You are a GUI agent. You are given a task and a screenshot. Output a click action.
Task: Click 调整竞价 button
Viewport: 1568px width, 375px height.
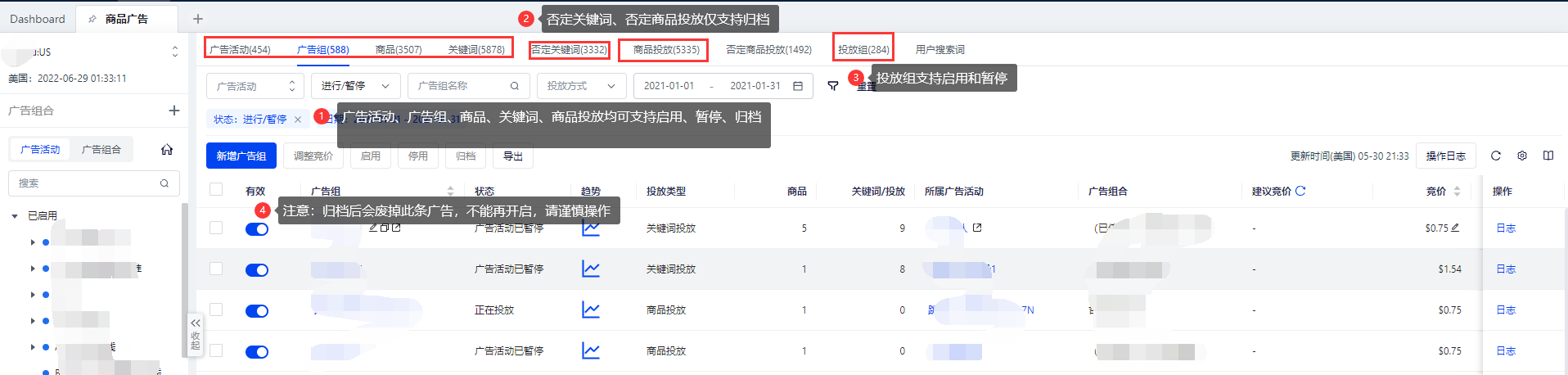(x=313, y=156)
